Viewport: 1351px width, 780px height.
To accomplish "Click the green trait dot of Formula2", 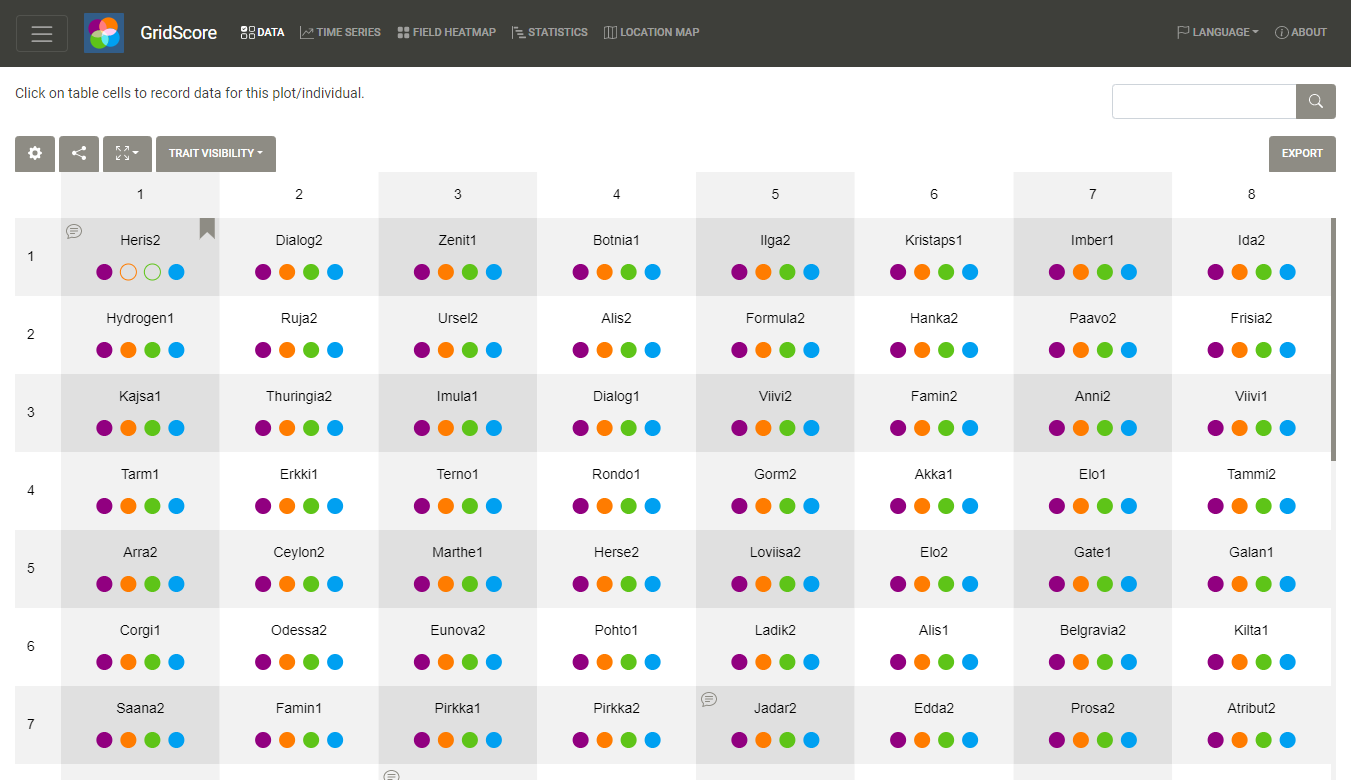I will [x=787, y=350].
